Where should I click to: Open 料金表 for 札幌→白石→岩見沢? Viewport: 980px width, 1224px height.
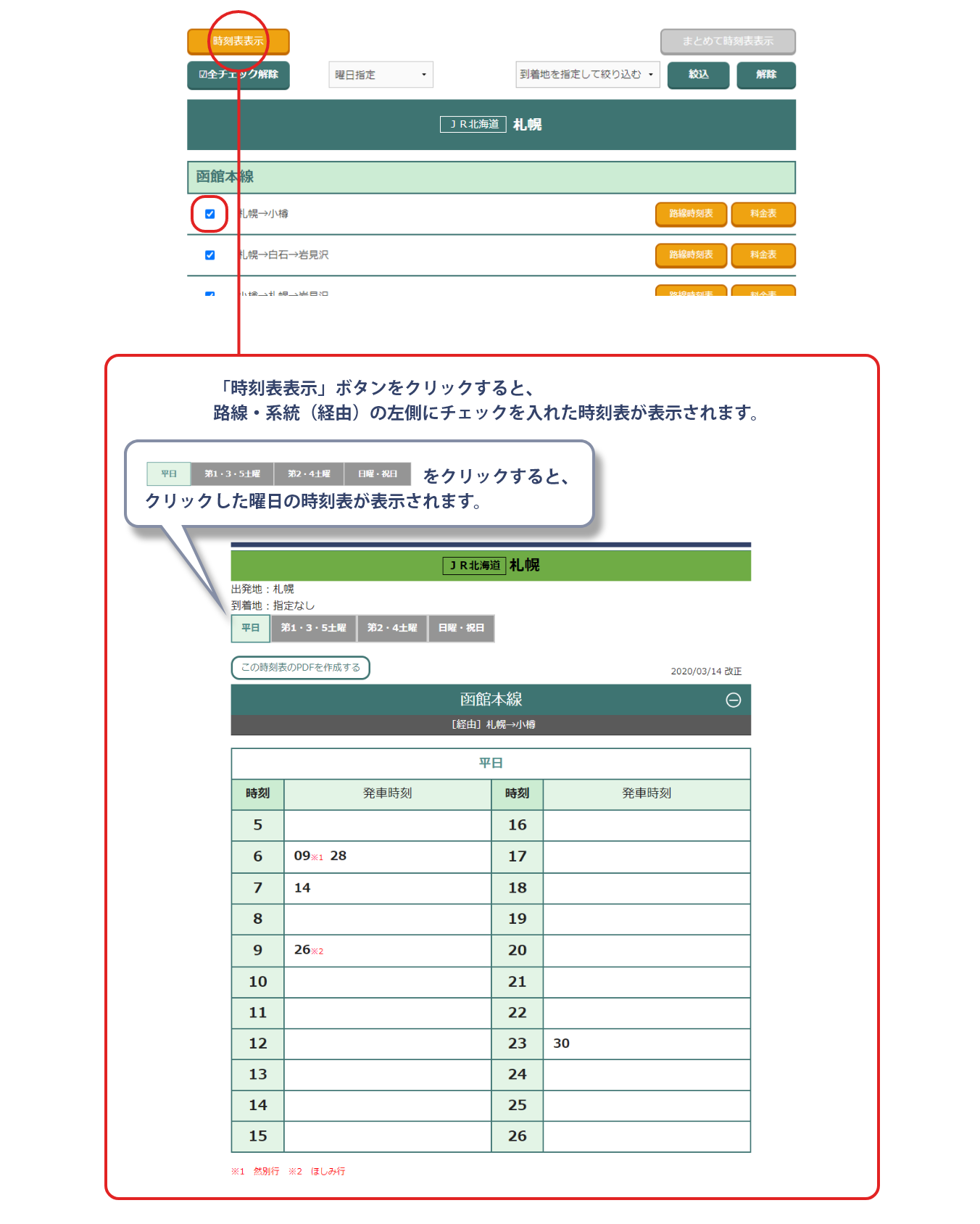pyautogui.click(x=763, y=255)
